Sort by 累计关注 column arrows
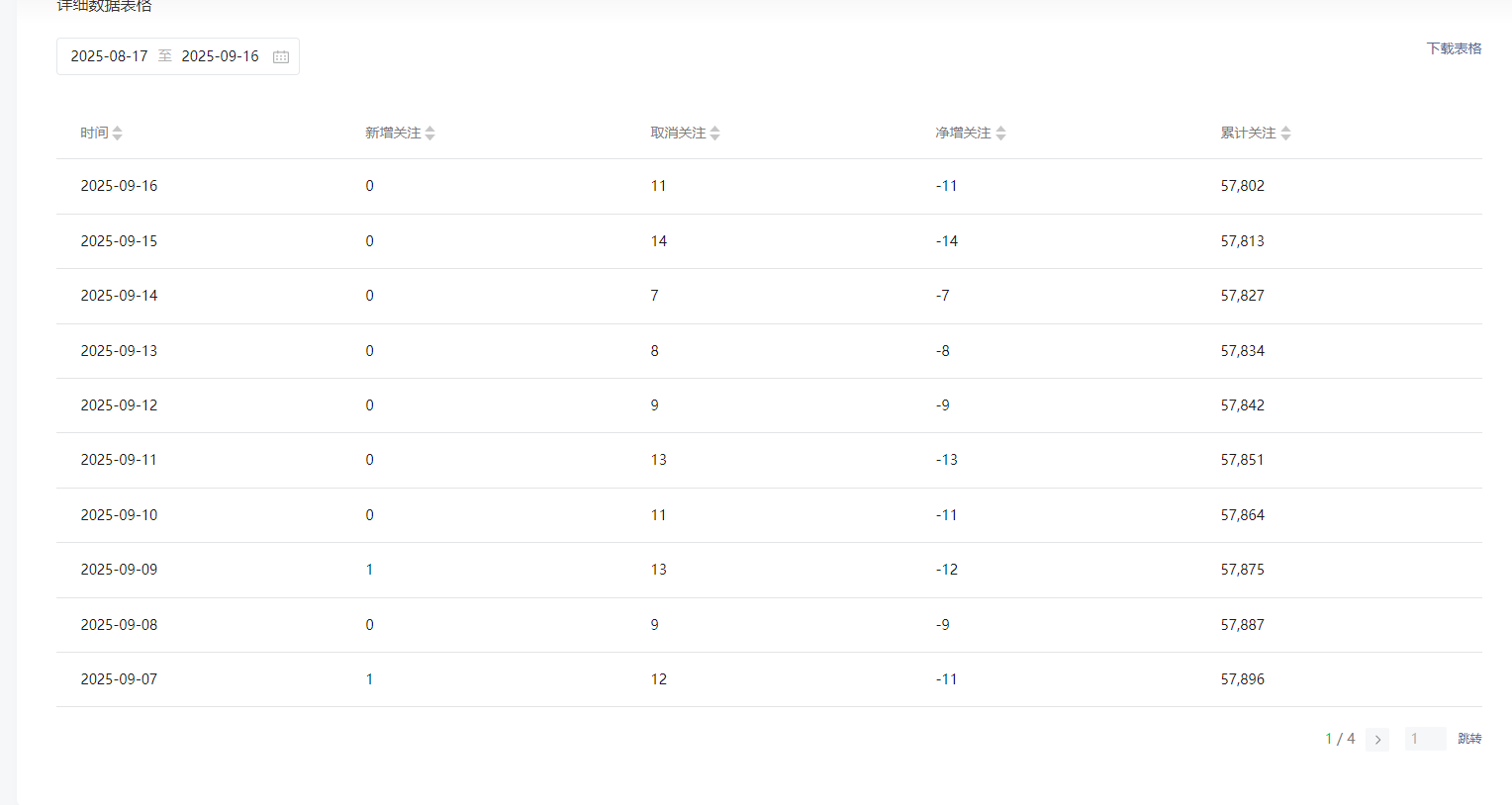Image resolution: width=1512 pixels, height=805 pixels. pos(1285,133)
